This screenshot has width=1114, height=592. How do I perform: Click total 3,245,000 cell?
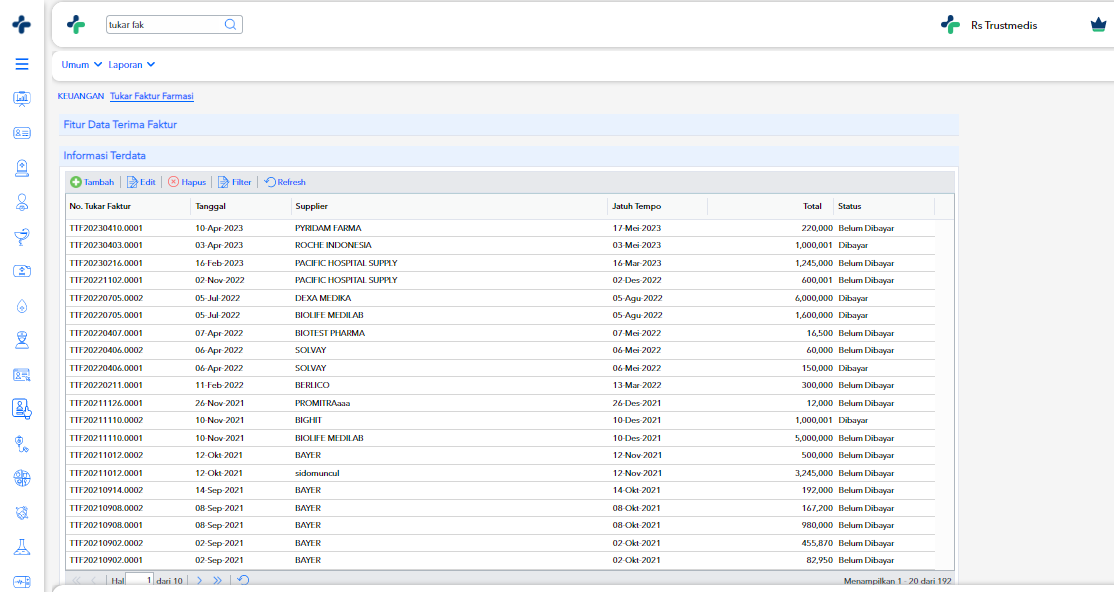771,473
